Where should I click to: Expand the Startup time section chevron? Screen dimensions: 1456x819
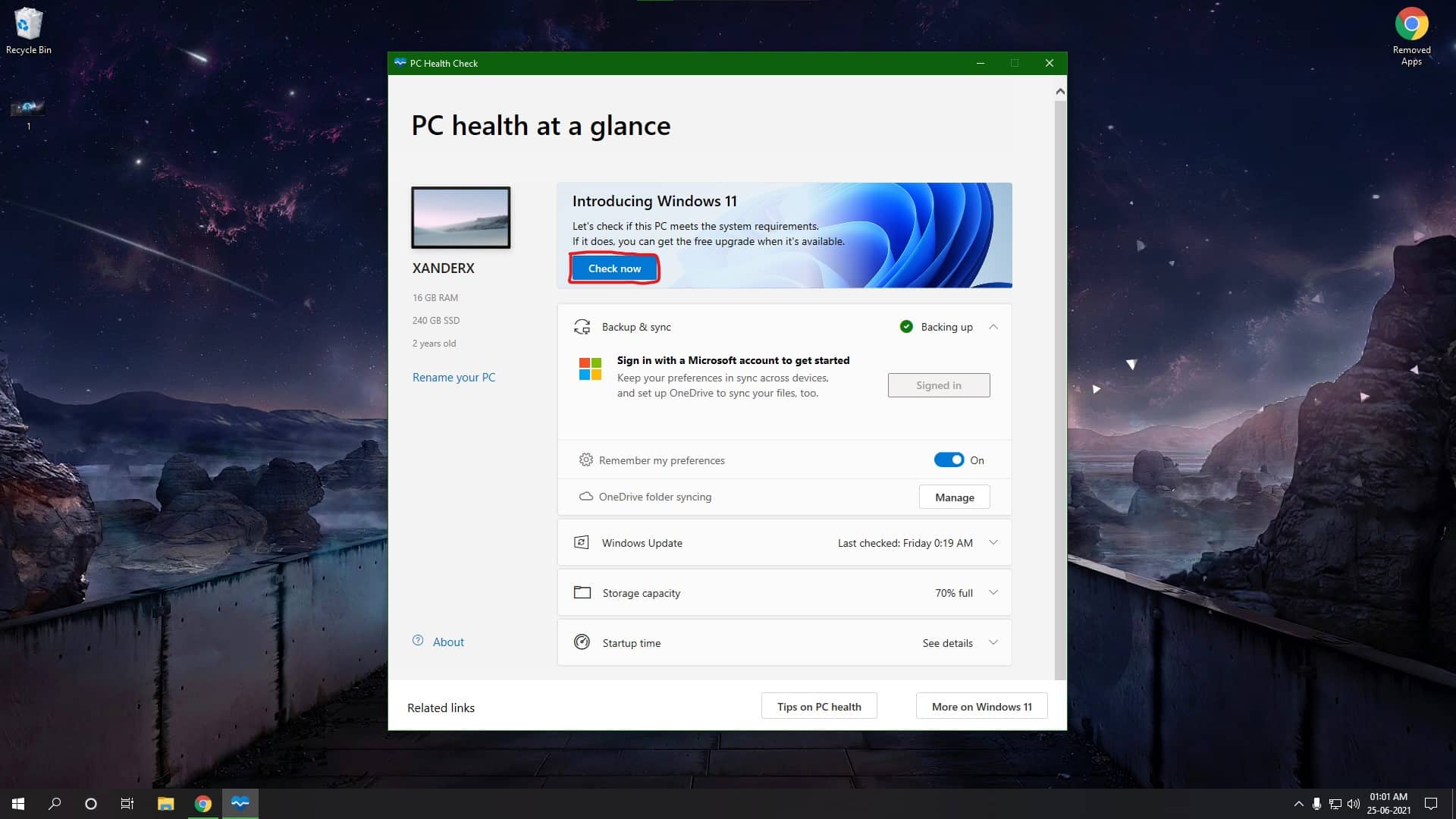(993, 643)
